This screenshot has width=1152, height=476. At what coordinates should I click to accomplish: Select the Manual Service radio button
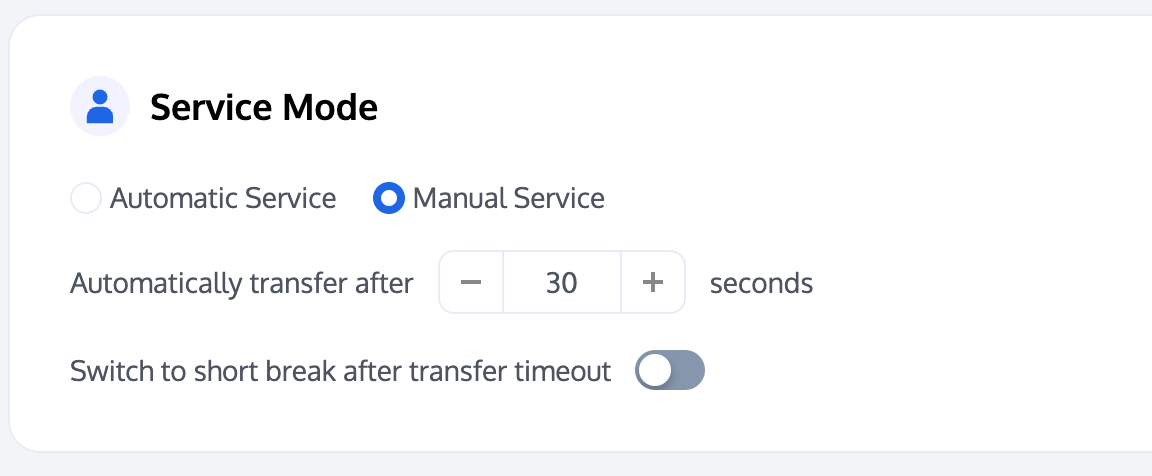pyautogui.click(x=389, y=198)
